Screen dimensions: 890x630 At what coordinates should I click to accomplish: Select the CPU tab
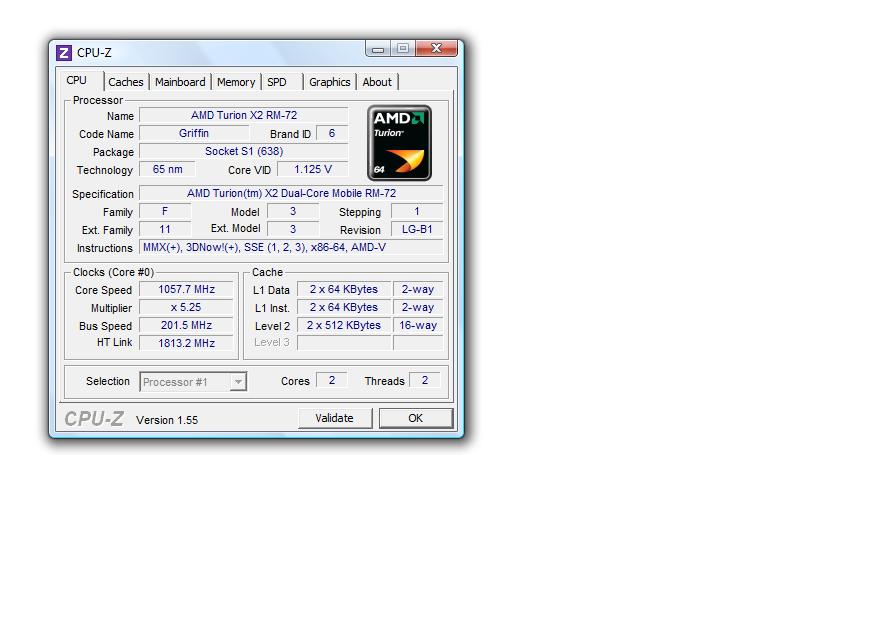pyautogui.click(x=77, y=81)
